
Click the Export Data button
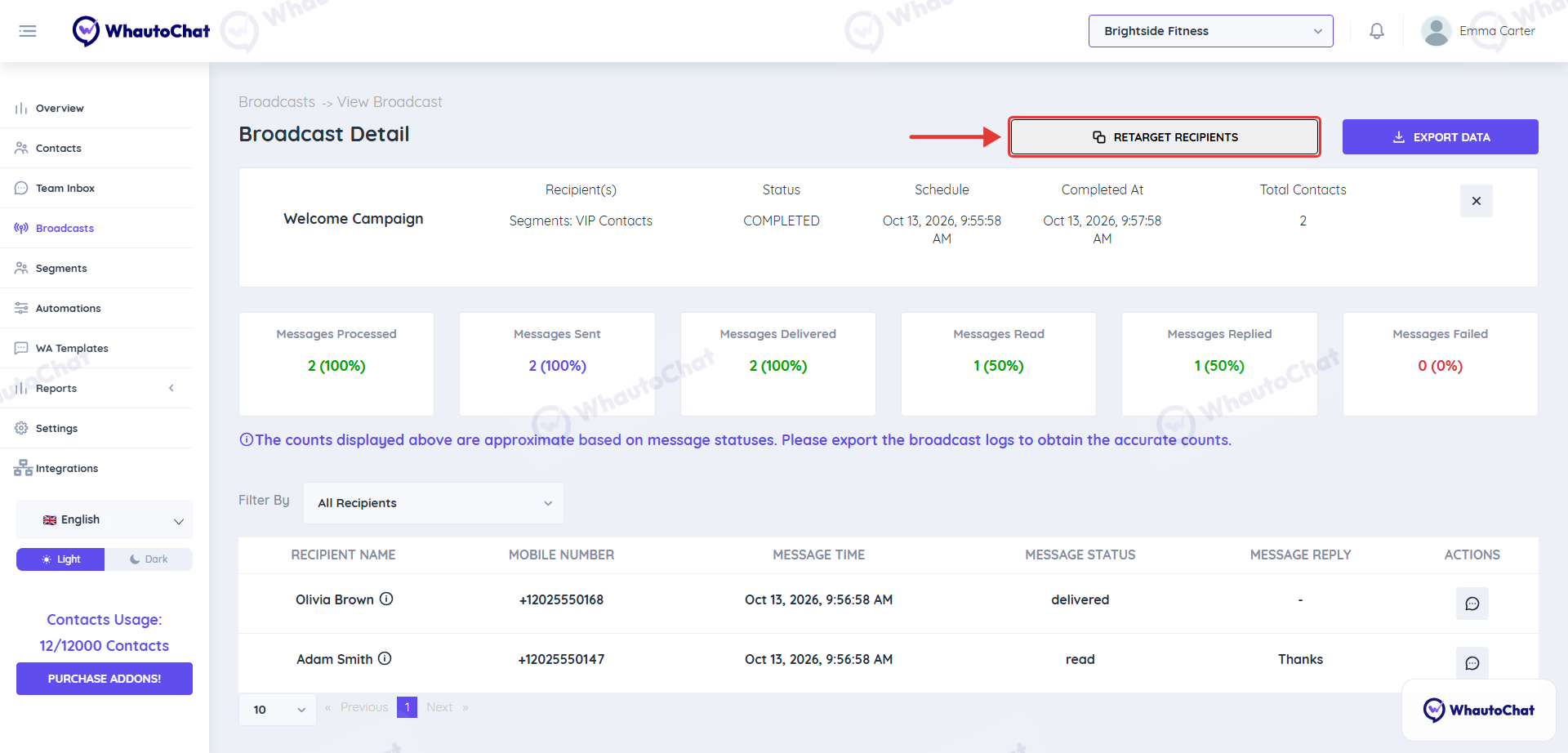[1441, 137]
